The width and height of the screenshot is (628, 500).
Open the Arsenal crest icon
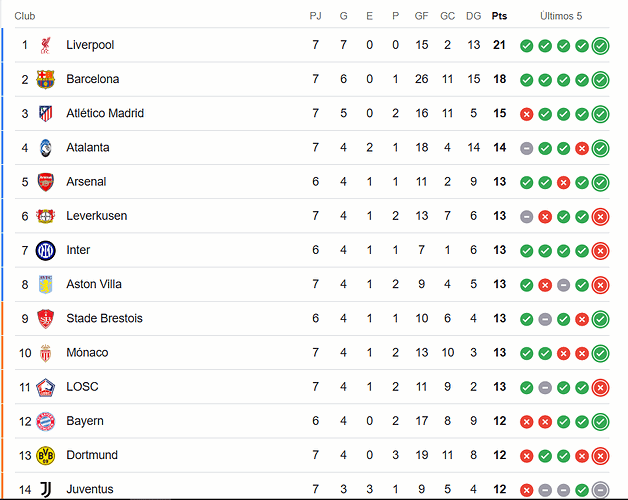click(46, 182)
